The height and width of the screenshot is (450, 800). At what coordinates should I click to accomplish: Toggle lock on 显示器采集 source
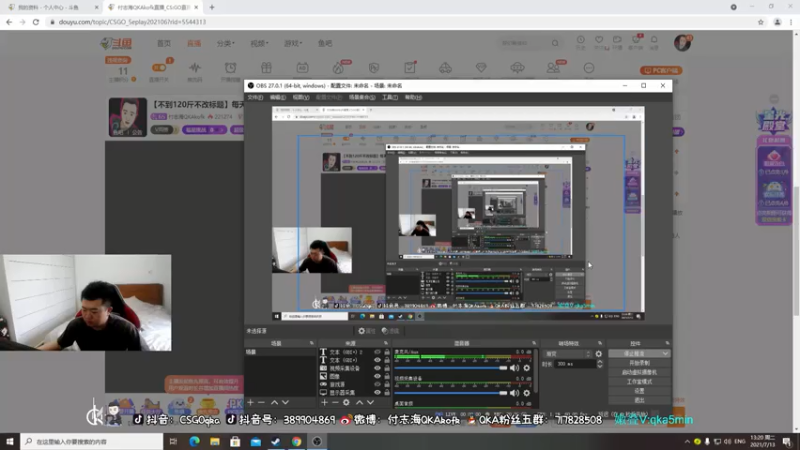point(387,392)
